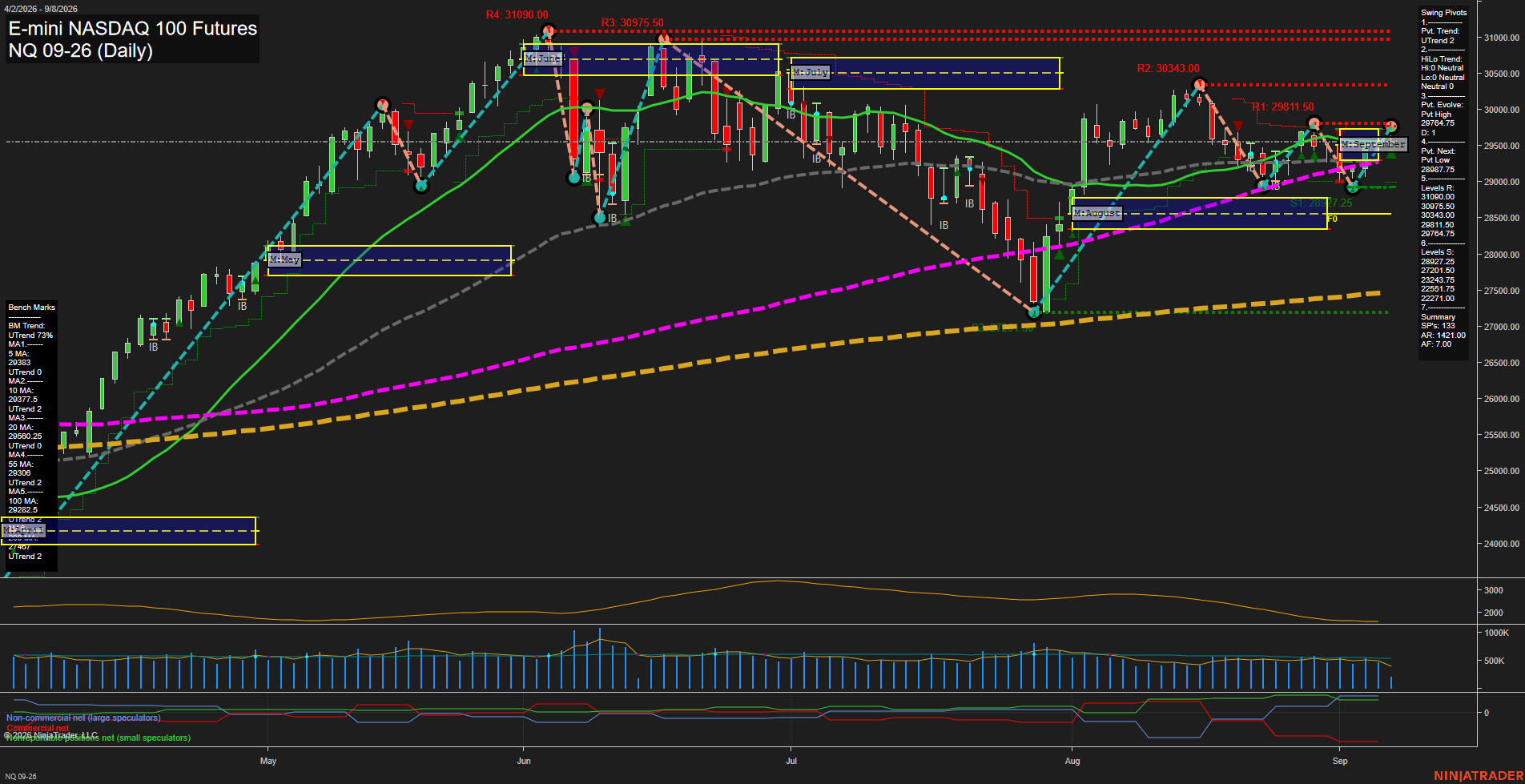
Task: Click the Commercial net legend entry
Action: (38, 728)
